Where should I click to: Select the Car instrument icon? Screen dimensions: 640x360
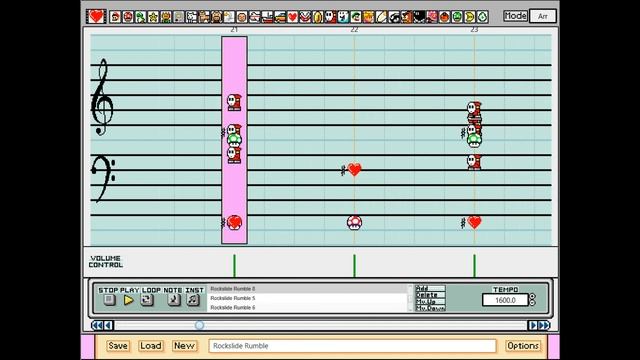point(280,17)
